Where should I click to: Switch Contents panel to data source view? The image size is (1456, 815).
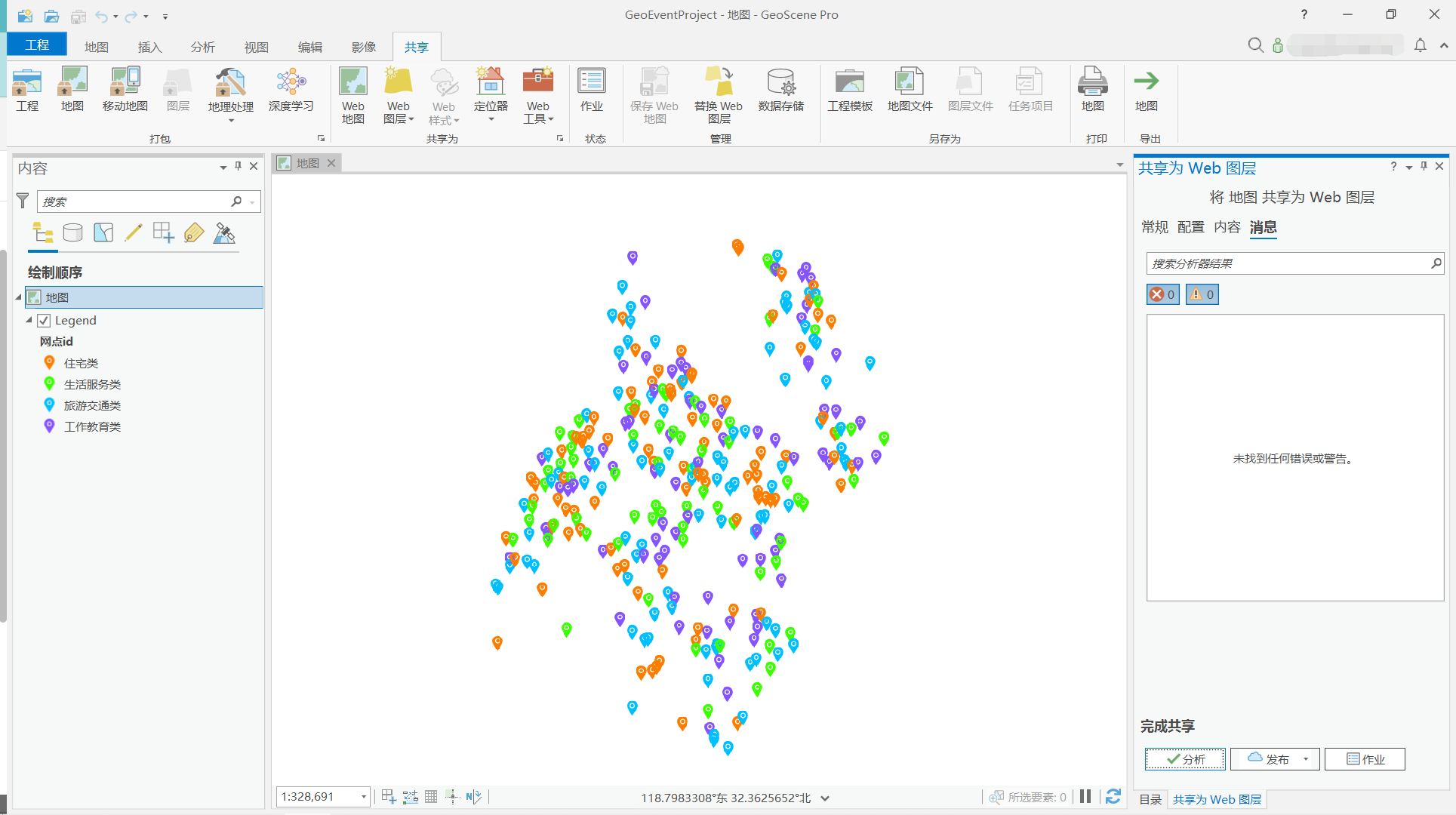tap(72, 232)
